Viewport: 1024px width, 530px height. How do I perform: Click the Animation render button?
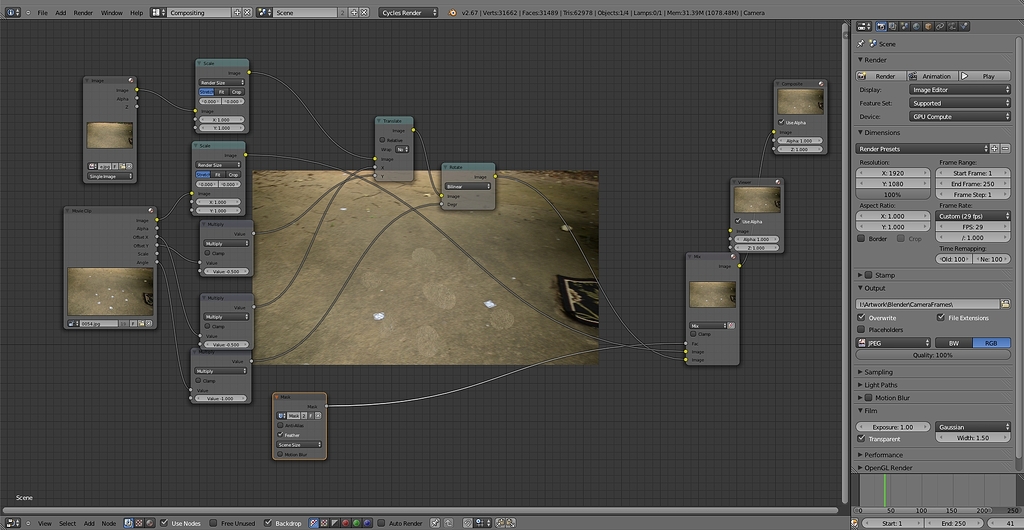click(x=932, y=76)
